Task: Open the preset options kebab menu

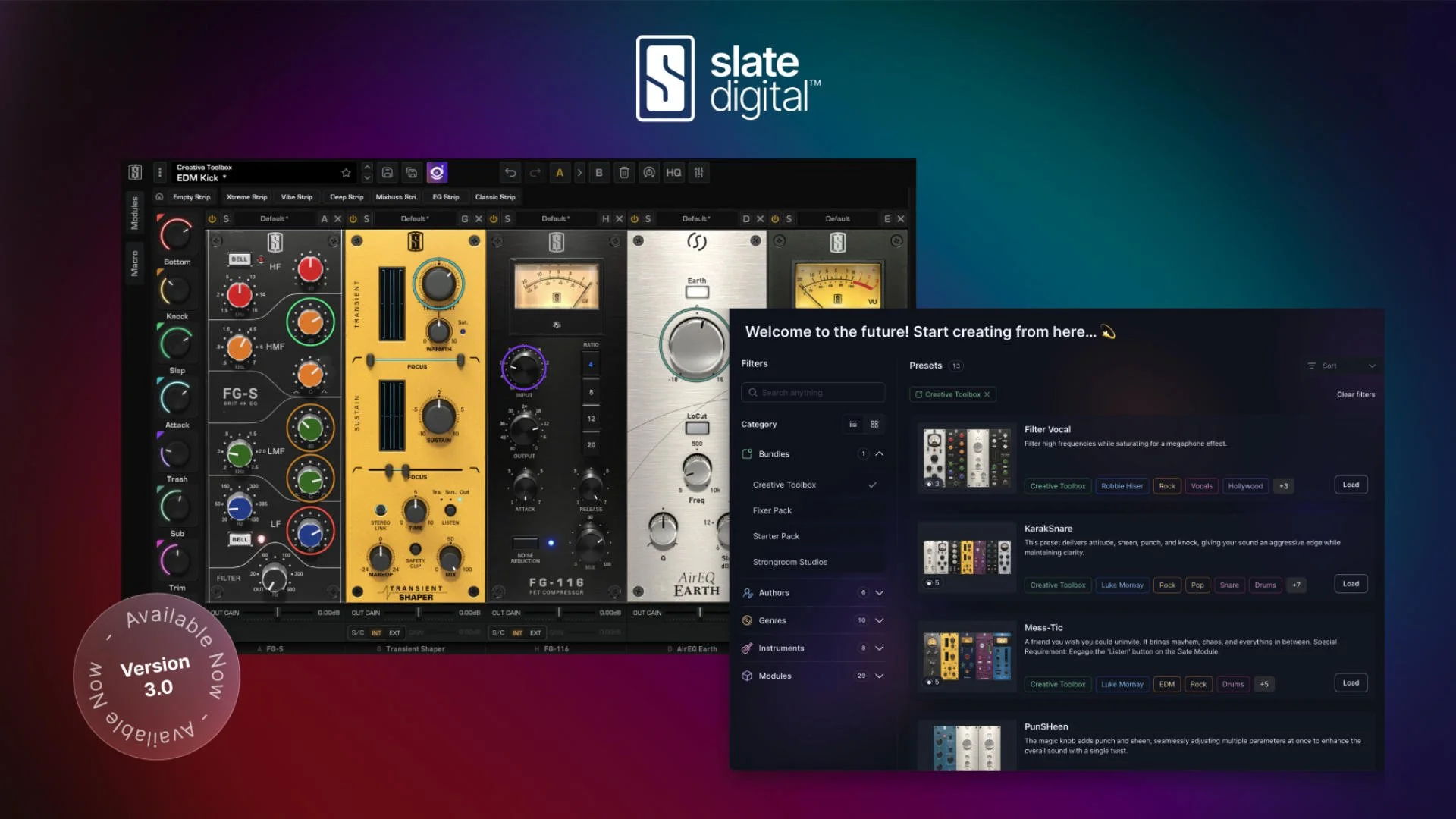Action: [x=160, y=172]
